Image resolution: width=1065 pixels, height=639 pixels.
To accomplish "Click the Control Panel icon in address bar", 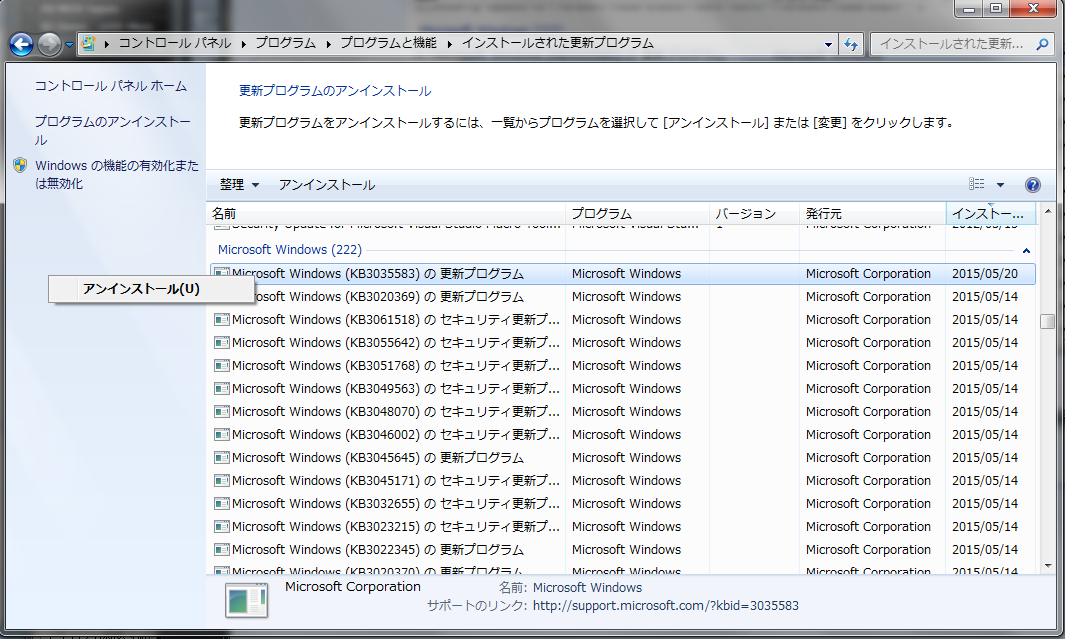I will tap(88, 43).
